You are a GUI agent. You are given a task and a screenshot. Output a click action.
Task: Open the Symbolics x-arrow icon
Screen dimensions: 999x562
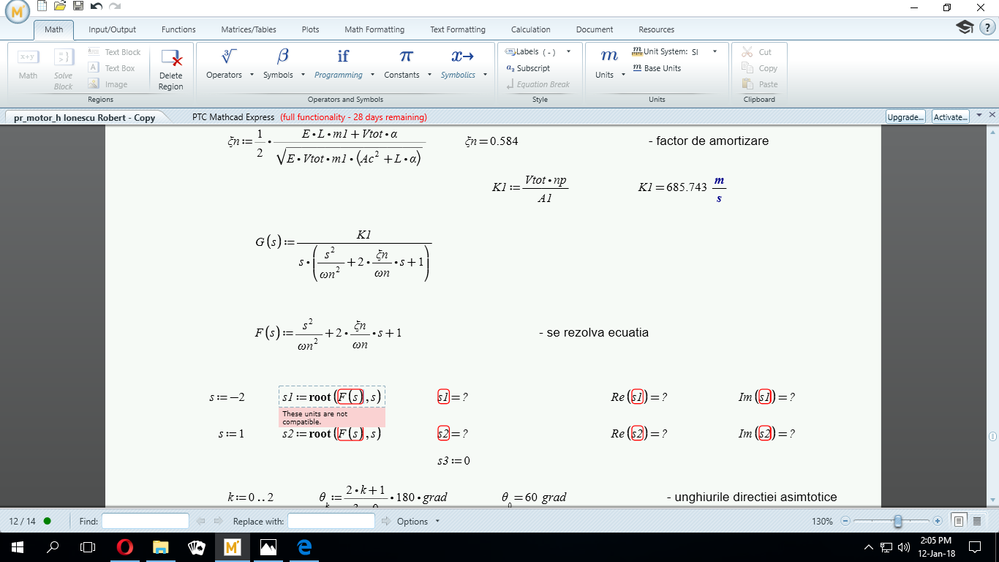pyautogui.click(x=462, y=57)
